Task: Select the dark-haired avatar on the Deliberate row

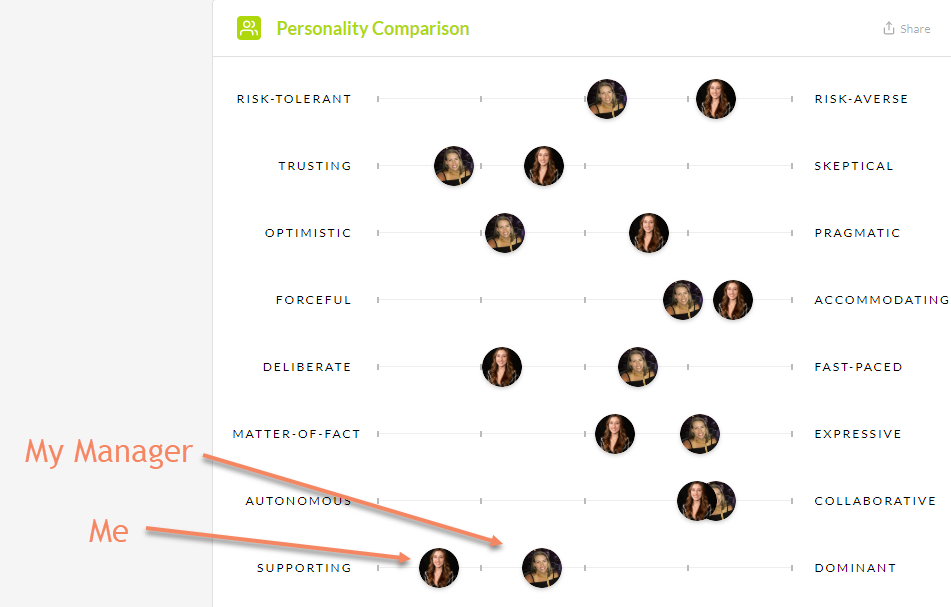Action: pos(502,367)
